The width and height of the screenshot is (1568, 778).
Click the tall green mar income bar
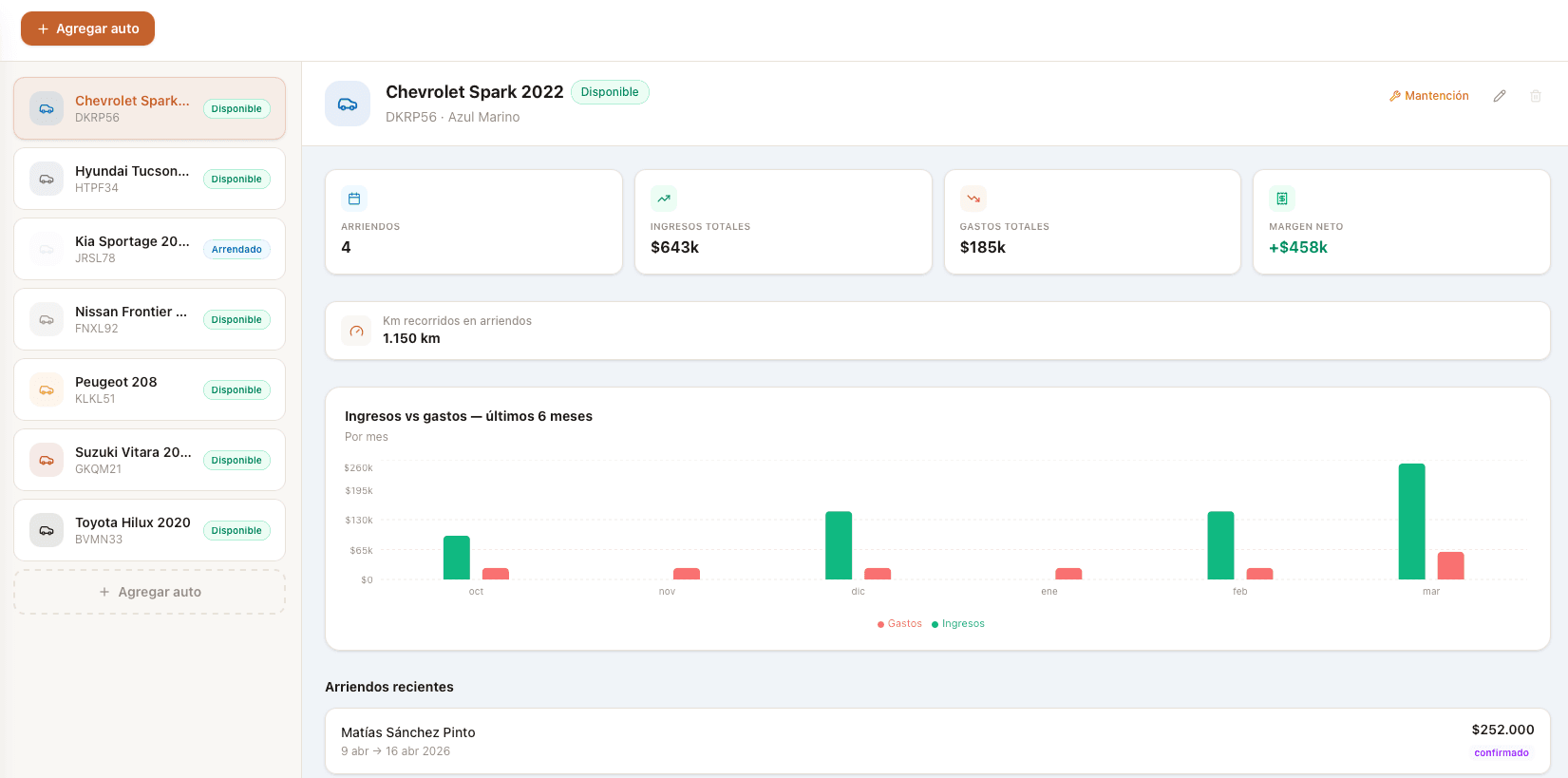coord(1412,522)
